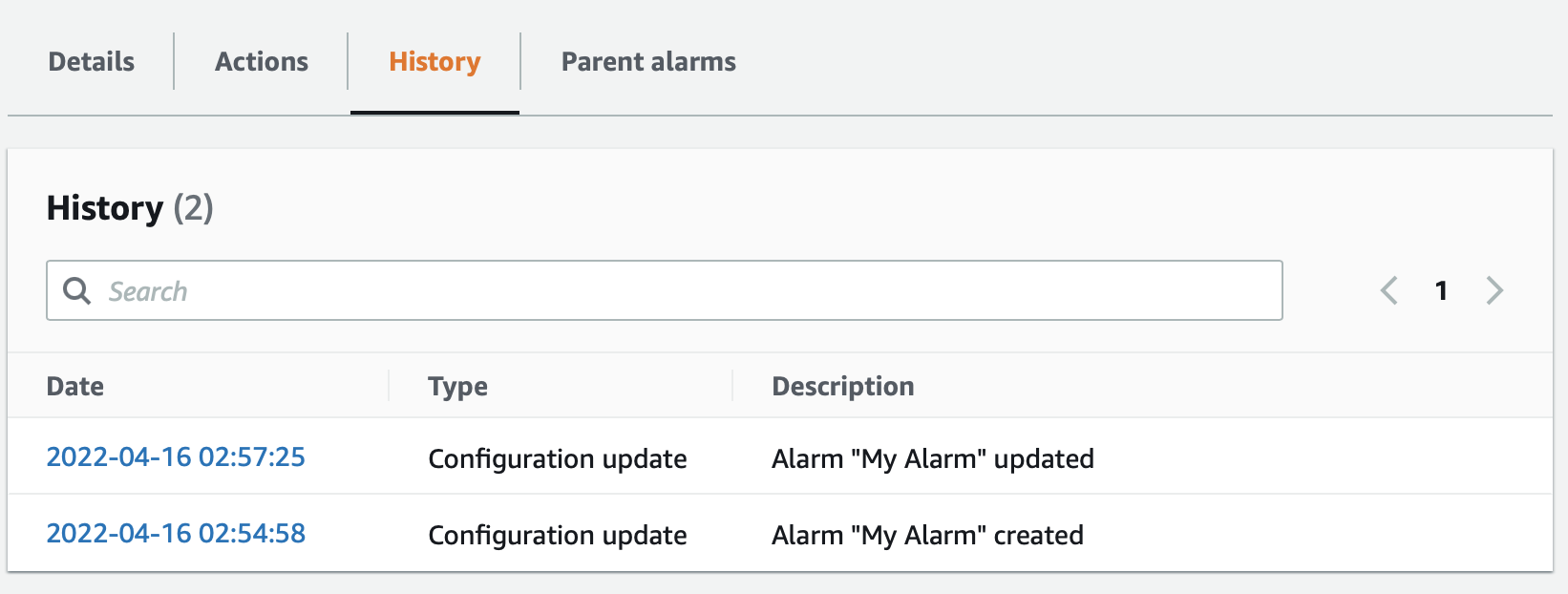Open the 2022-04-16 02:54:58 history entry

point(176,534)
